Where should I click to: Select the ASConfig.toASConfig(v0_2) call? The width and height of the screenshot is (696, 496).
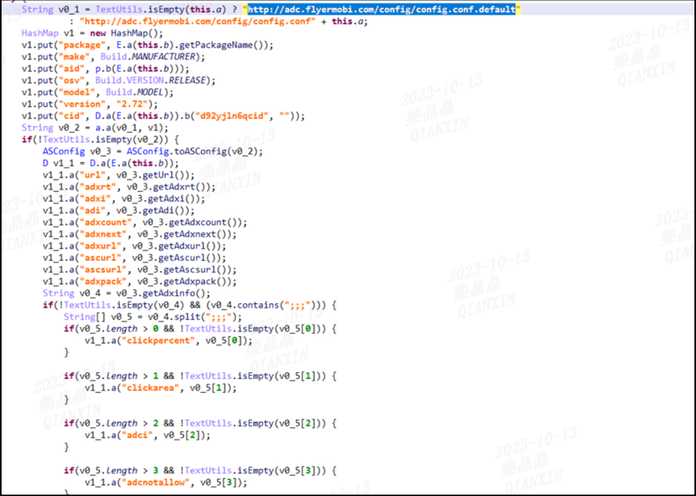pos(192,151)
